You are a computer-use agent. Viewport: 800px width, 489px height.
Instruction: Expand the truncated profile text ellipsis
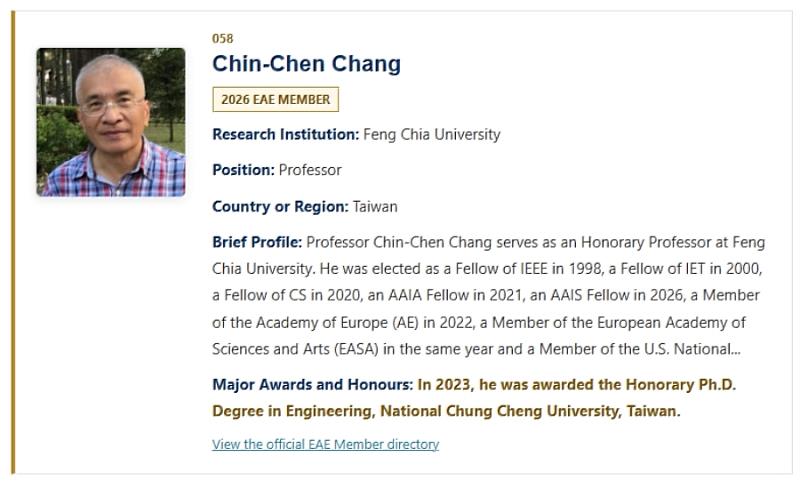(x=735, y=349)
